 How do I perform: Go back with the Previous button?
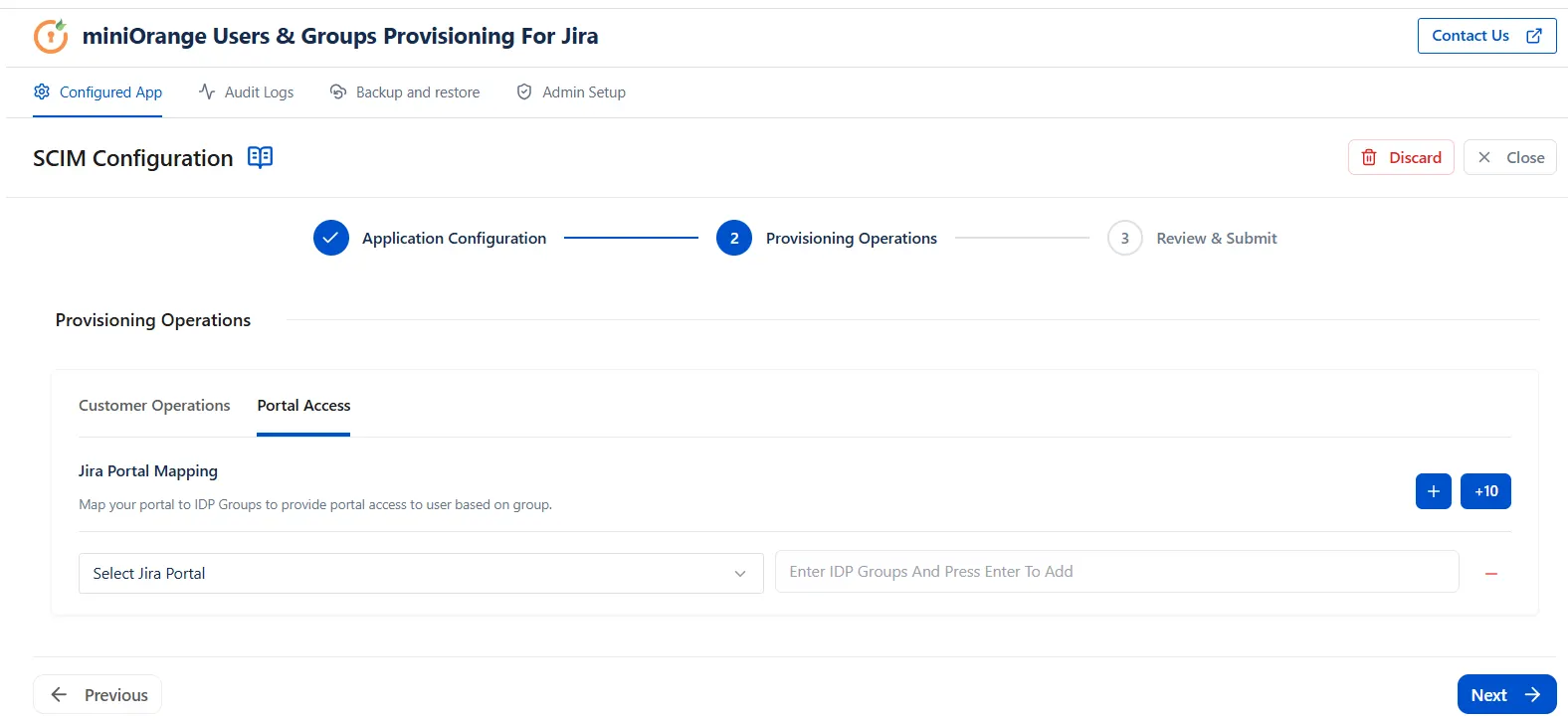(x=98, y=695)
